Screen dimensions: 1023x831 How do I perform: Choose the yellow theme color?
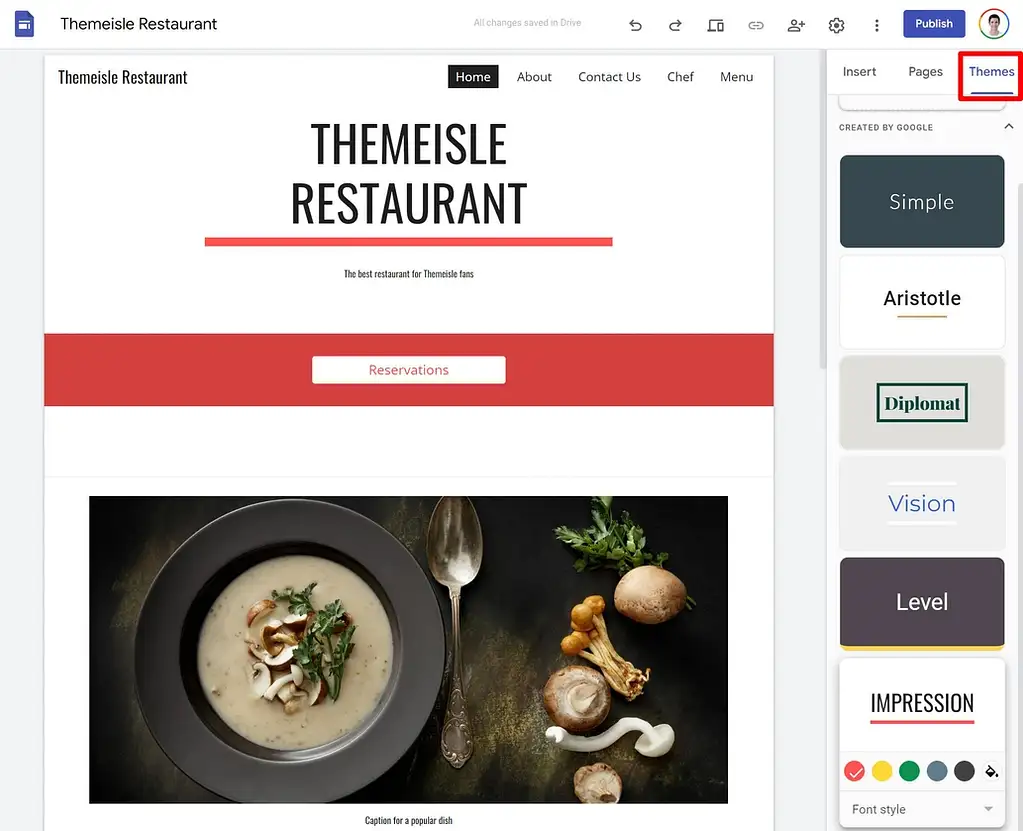882,771
